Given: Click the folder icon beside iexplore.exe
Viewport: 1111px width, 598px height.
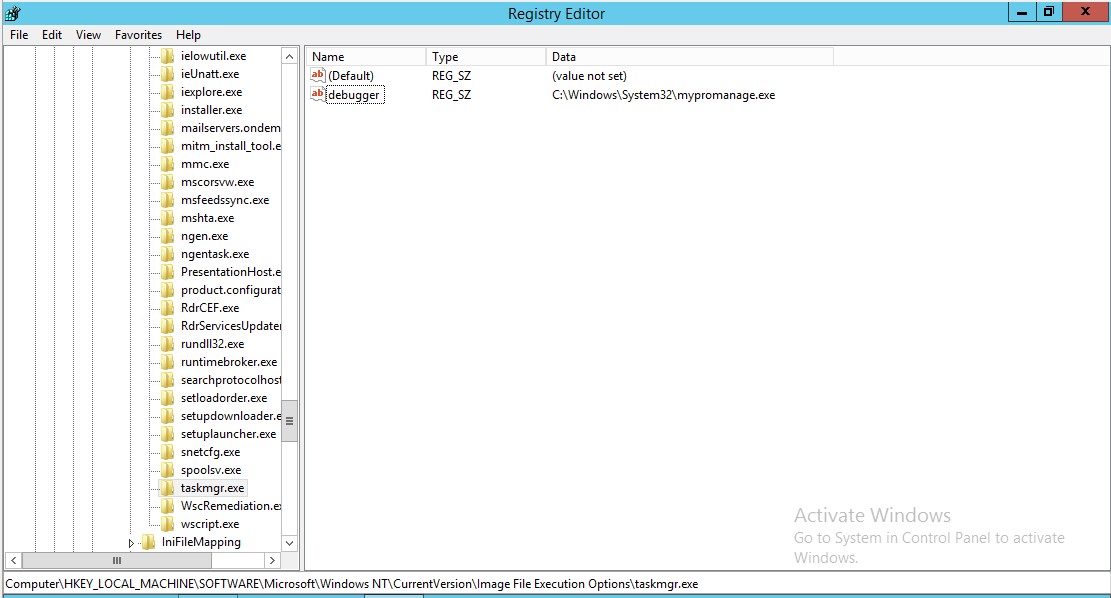Looking at the screenshot, I should click(168, 92).
